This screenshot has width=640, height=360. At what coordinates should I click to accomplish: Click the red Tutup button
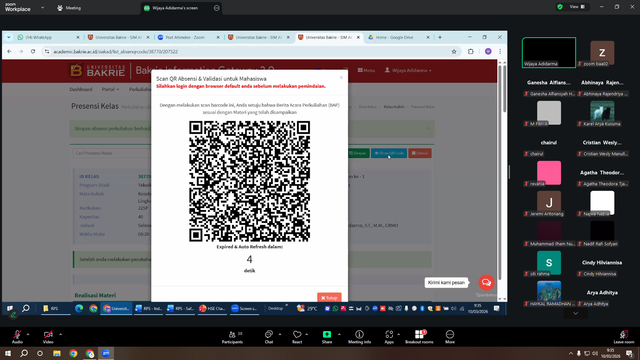tap(329, 298)
